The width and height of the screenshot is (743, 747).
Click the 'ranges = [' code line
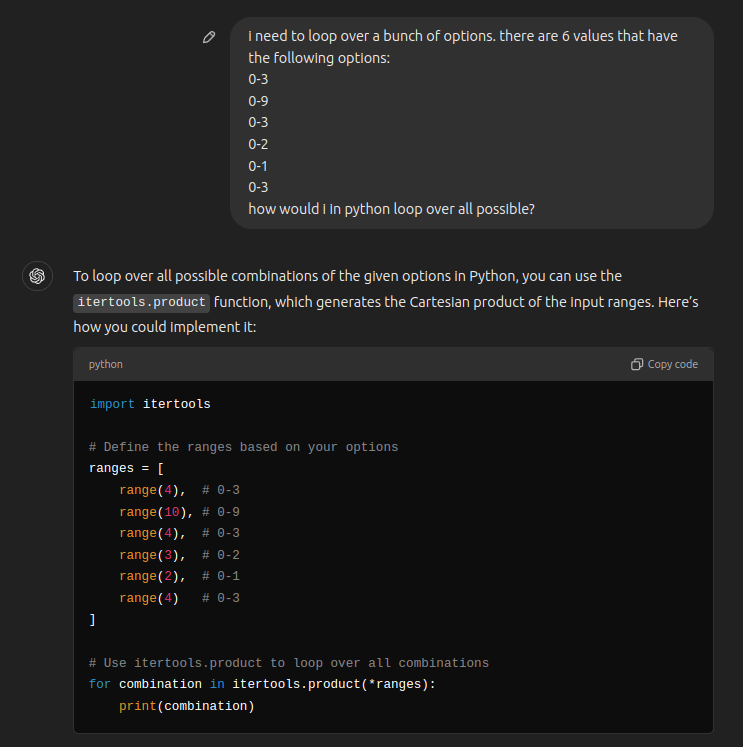[x=127, y=468]
